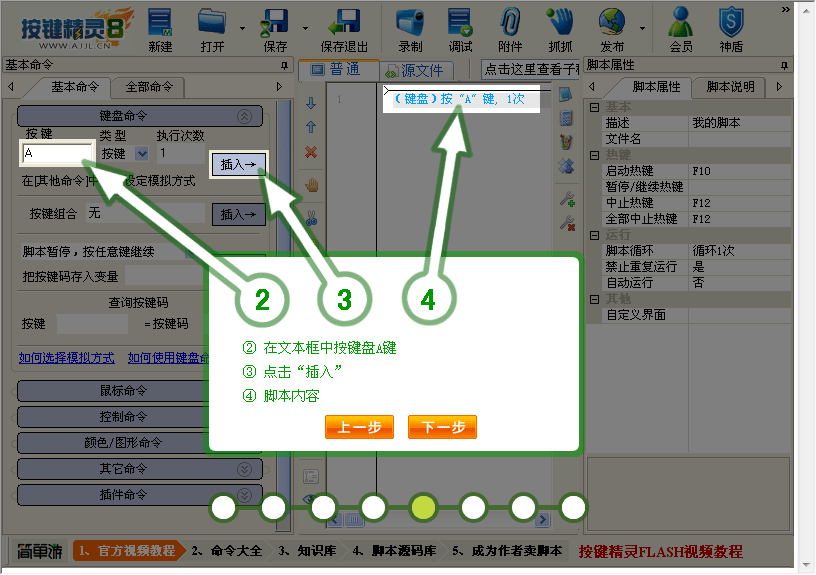Viewport: 816px width, 575px height.
Task: Click the 执行次数 field
Action: point(181,154)
